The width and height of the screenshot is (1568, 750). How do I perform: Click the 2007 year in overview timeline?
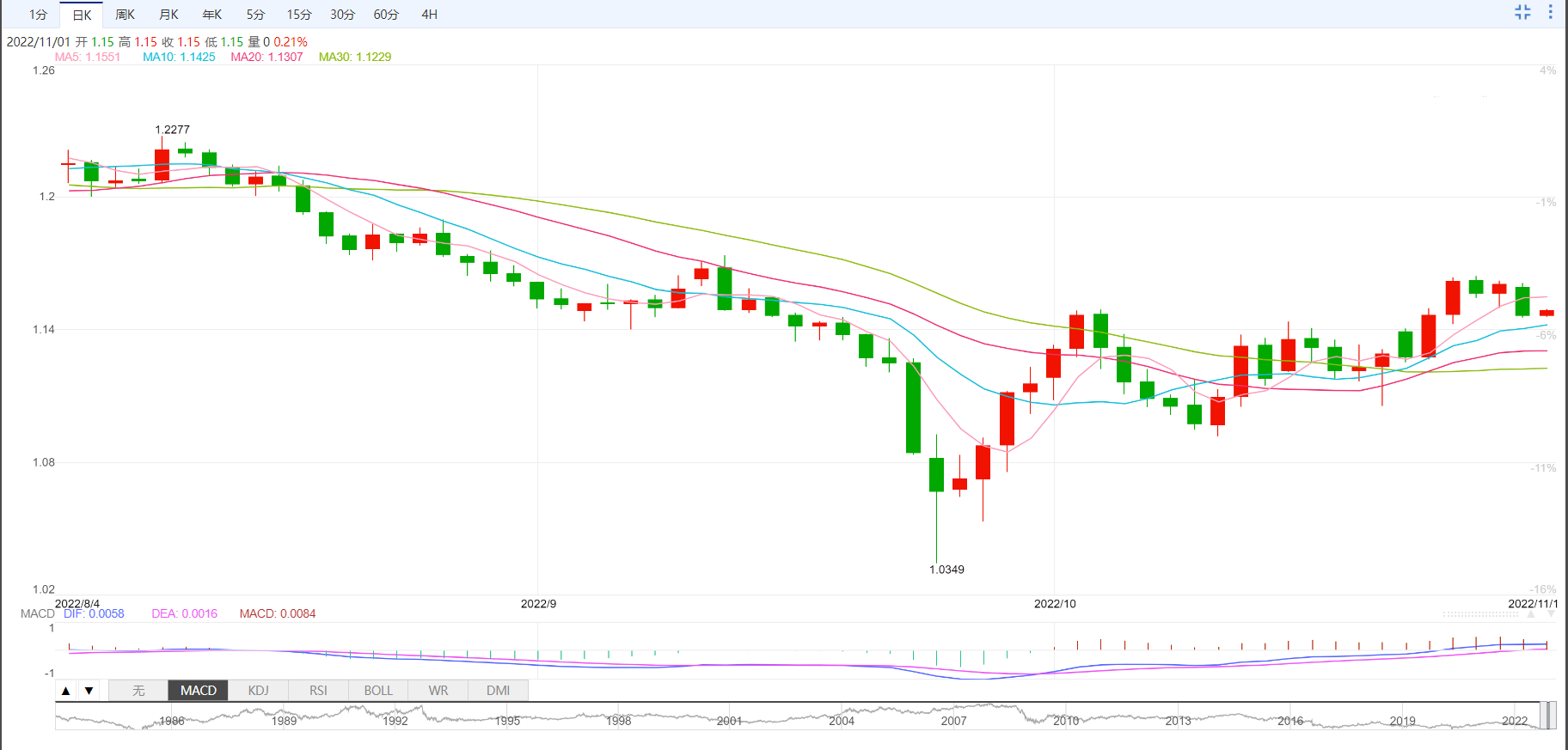[x=953, y=721]
